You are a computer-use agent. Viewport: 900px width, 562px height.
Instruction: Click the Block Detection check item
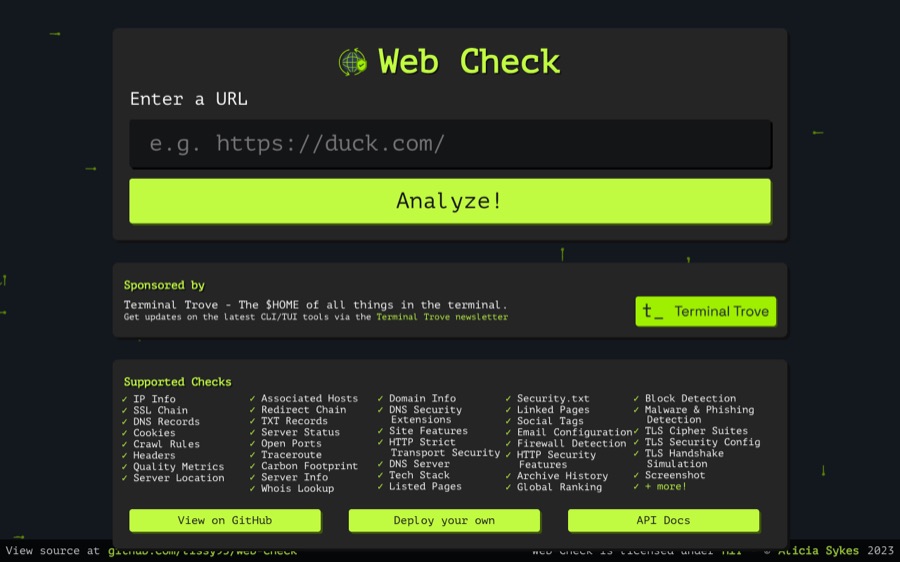(690, 398)
